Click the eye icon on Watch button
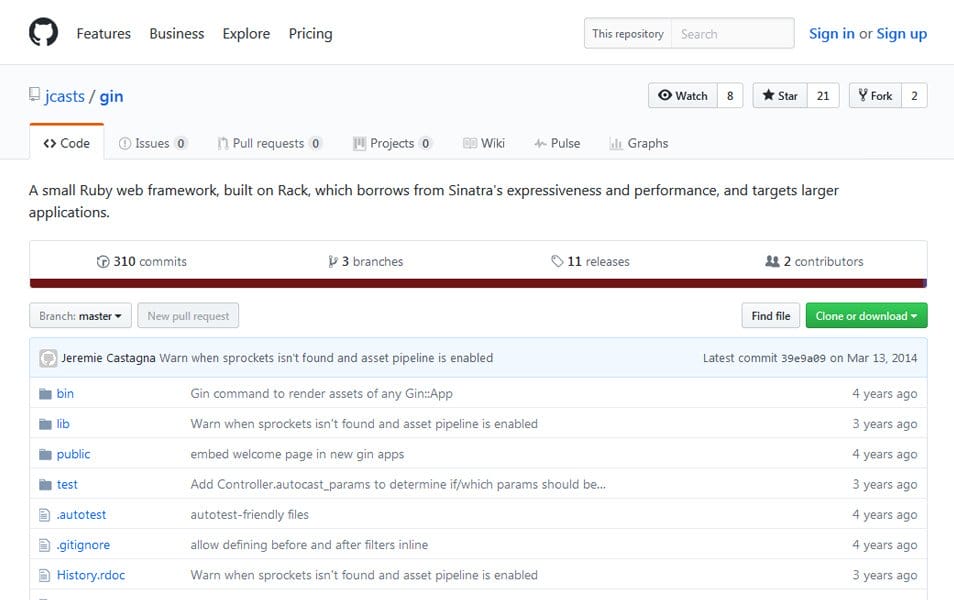 tap(665, 95)
